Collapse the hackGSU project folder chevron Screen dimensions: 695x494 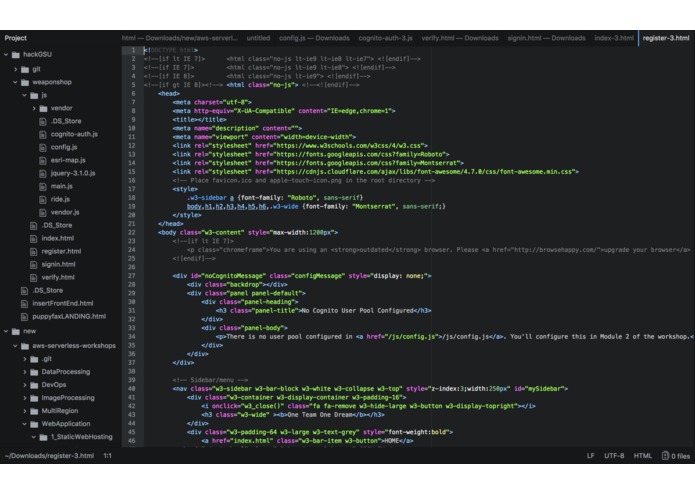click(6, 54)
